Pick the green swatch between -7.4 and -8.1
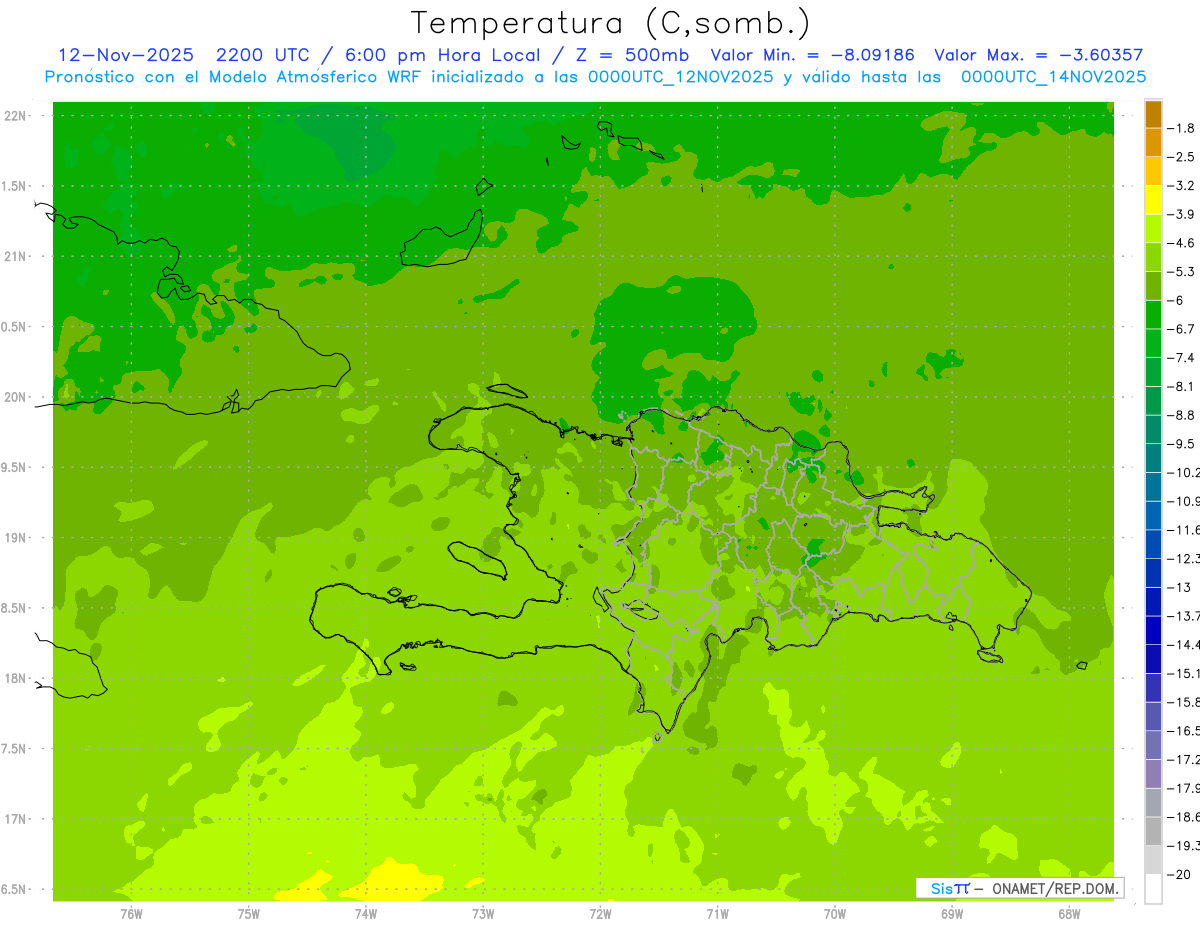Image resolution: width=1200 pixels, height=927 pixels. pyautogui.click(x=1153, y=372)
